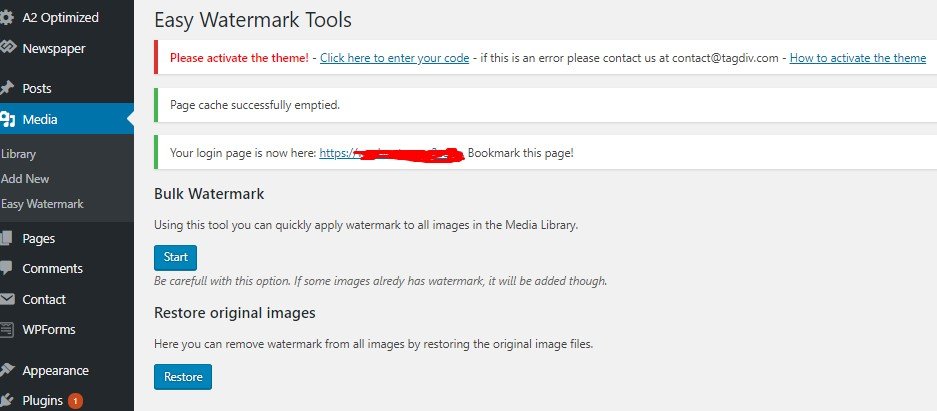The image size is (937, 411).
Task: Click the Posts pin icon
Action: tap(7, 89)
